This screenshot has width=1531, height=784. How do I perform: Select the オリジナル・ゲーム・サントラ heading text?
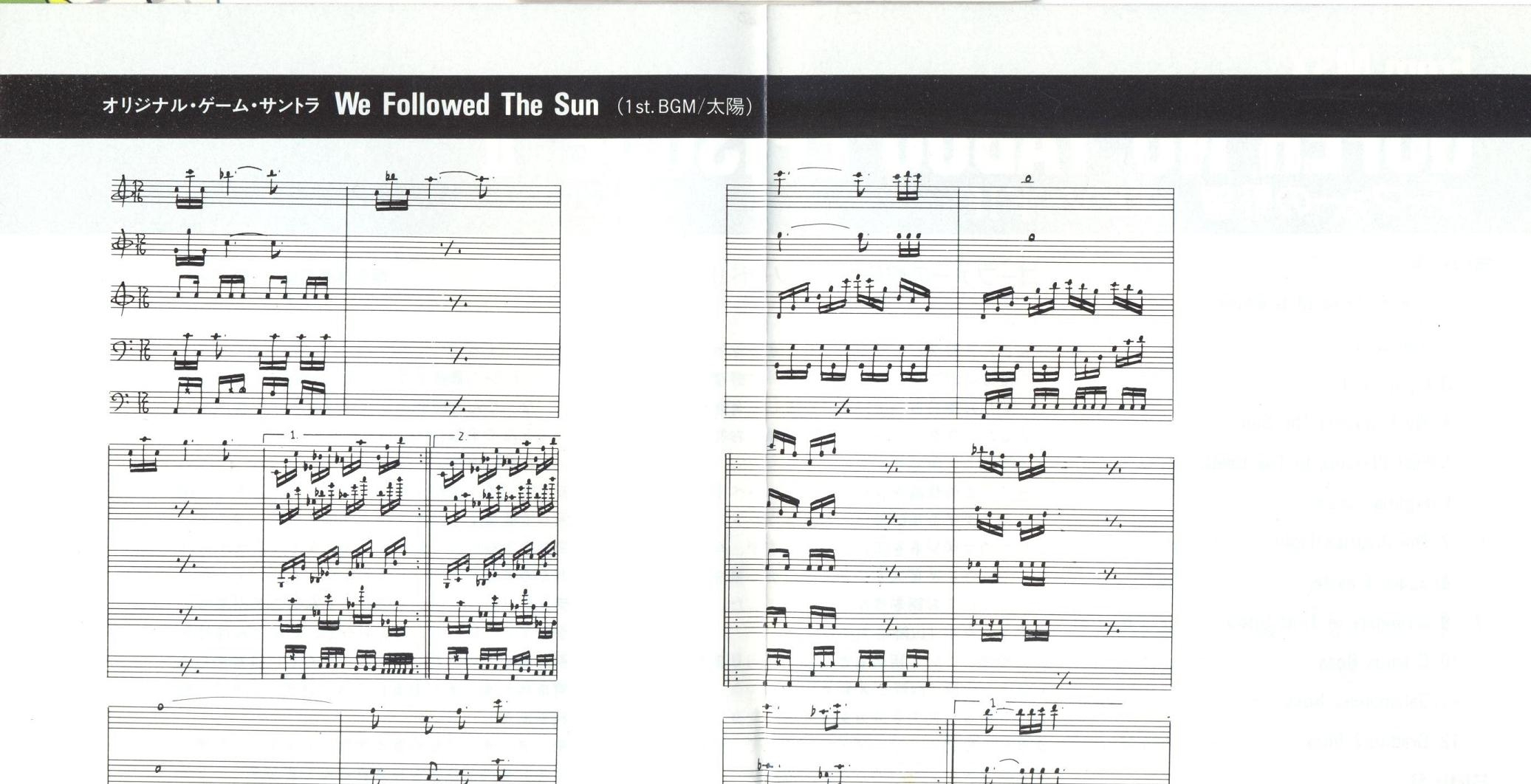click(210, 106)
